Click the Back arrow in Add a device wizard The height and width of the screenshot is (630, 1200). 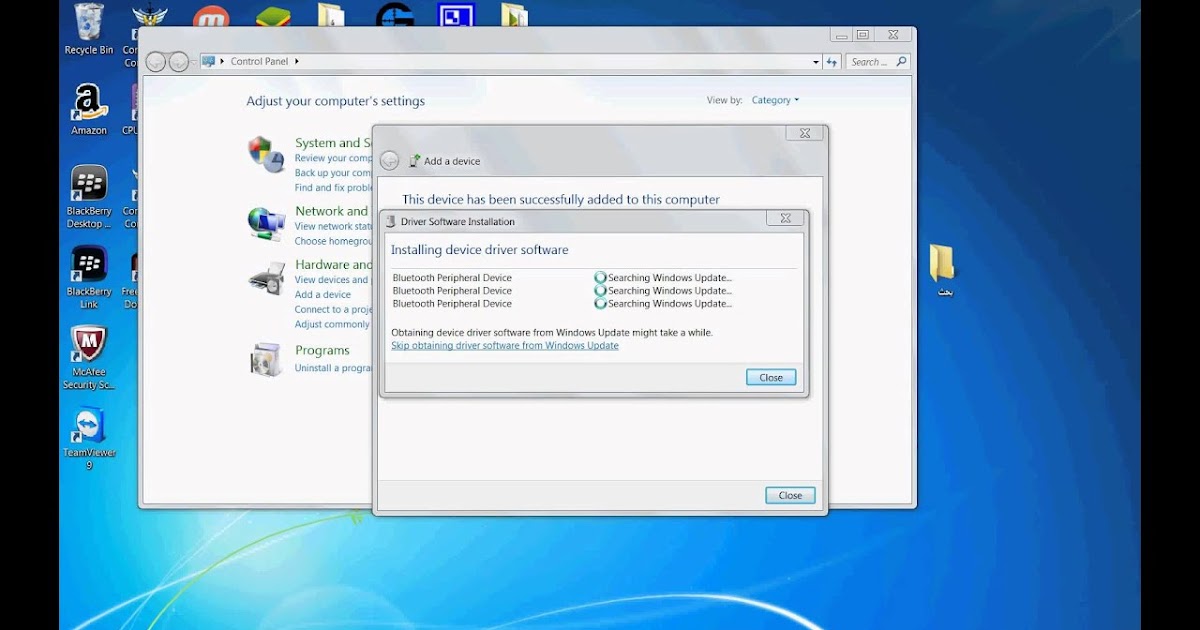click(x=390, y=161)
